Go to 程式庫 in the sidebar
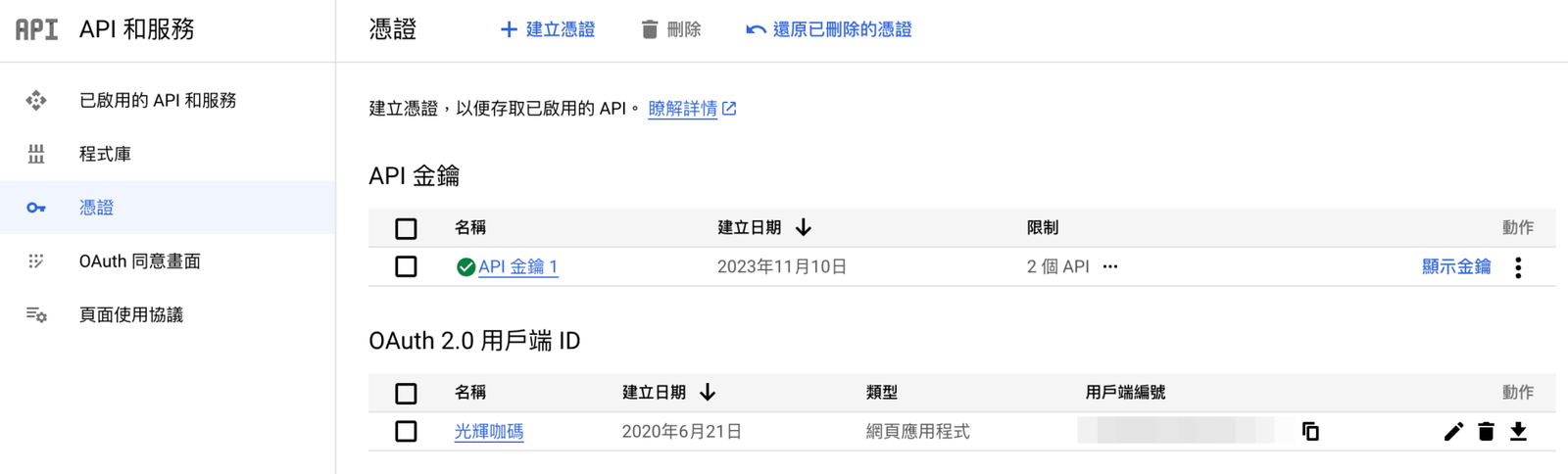1568x474 pixels. (105, 154)
